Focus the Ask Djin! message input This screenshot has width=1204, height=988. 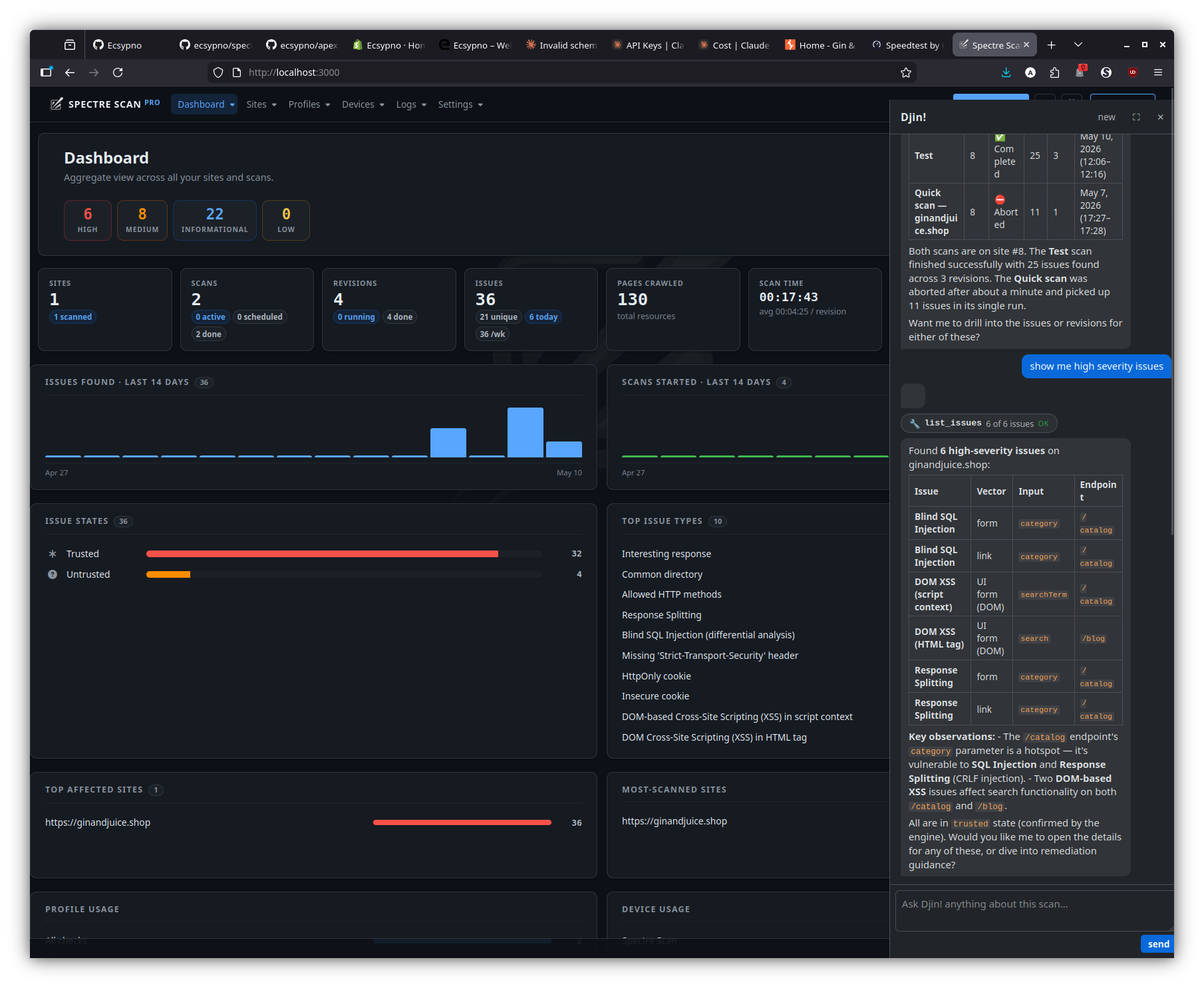click(x=1034, y=910)
